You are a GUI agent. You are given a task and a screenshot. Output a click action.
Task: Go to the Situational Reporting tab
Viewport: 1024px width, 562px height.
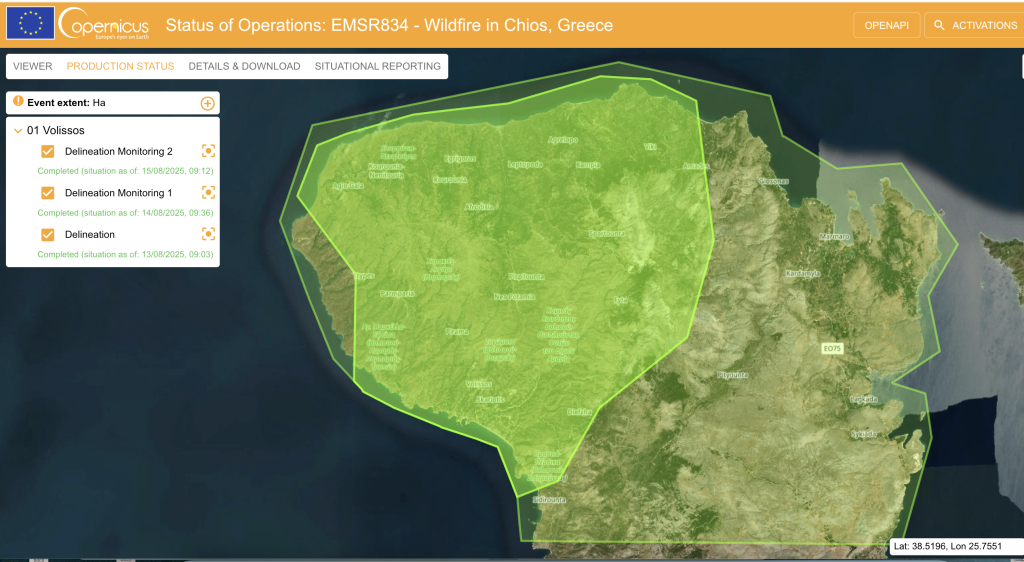coord(377,66)
